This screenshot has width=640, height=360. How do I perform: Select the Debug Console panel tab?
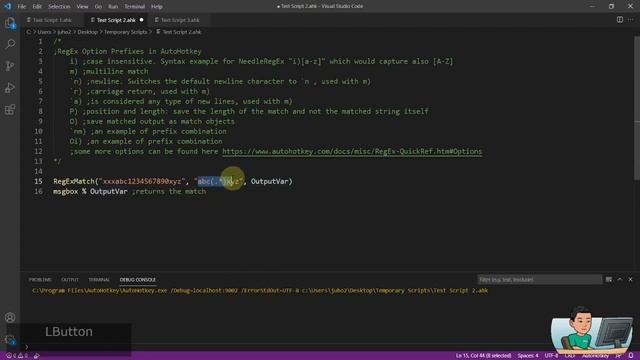138,280
